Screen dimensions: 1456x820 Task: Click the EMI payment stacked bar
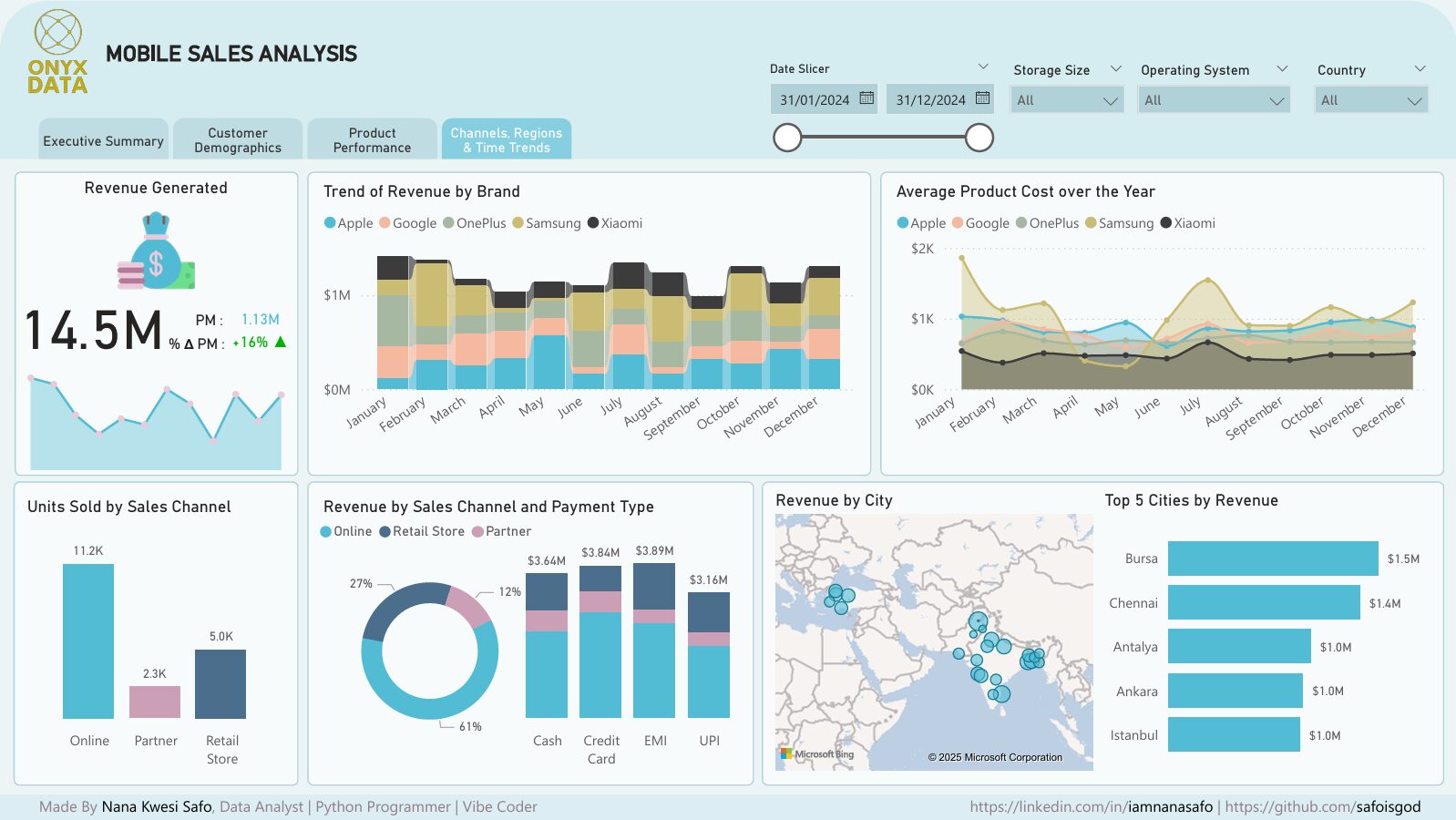[654, 641]
